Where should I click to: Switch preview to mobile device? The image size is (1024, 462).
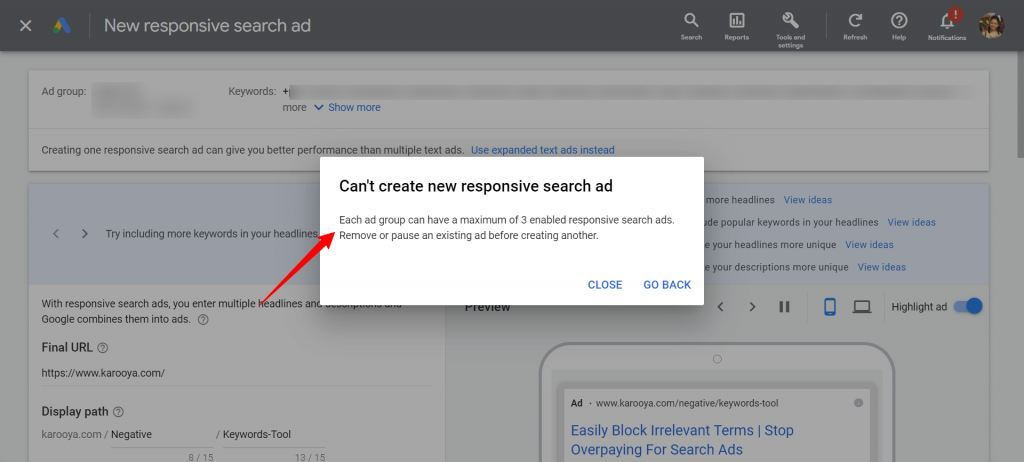tap(830, 306)
